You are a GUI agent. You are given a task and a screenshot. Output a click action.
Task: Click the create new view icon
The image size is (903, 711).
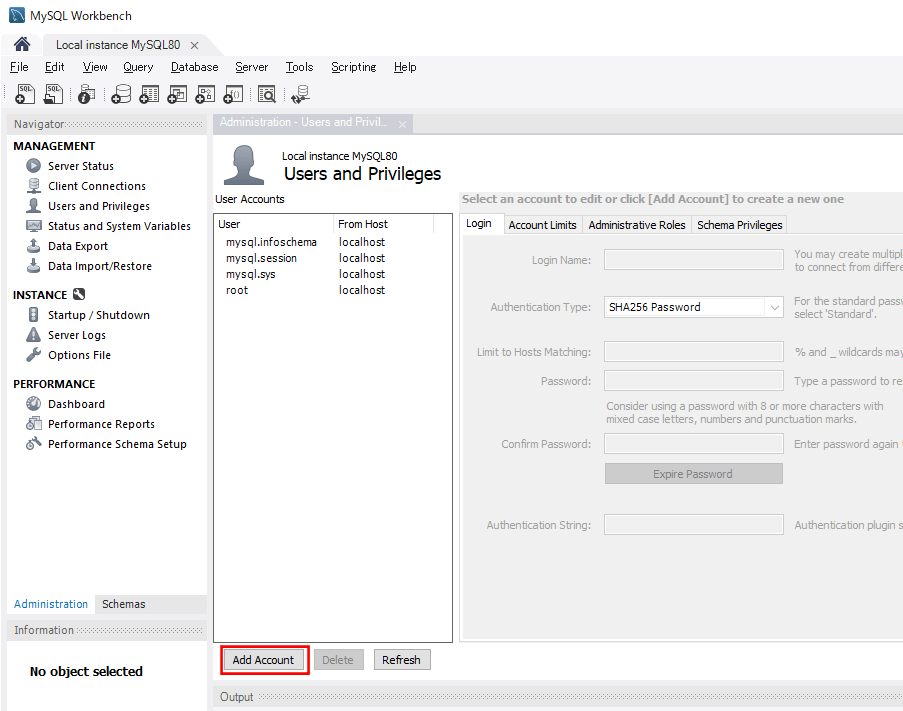tap(177, 94)
